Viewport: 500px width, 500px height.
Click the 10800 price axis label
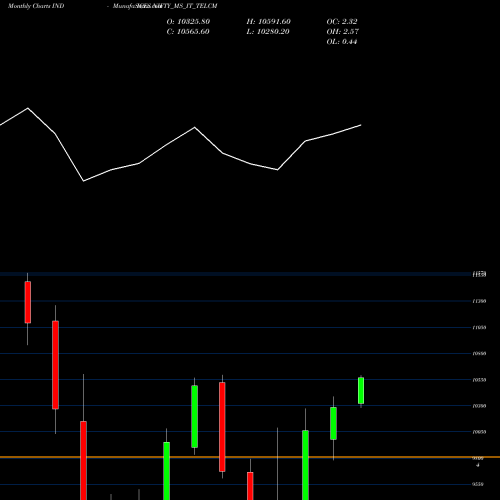point(479,354)
